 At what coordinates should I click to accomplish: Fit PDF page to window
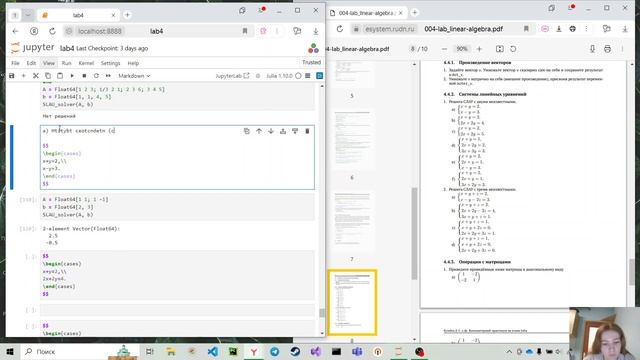pyautogui.click(x=500, y=49)
